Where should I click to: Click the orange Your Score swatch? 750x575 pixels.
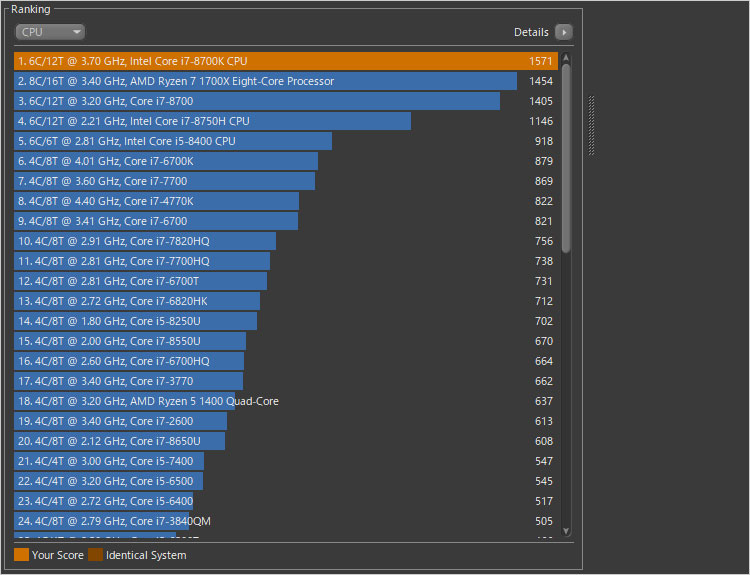pos(21,555)
